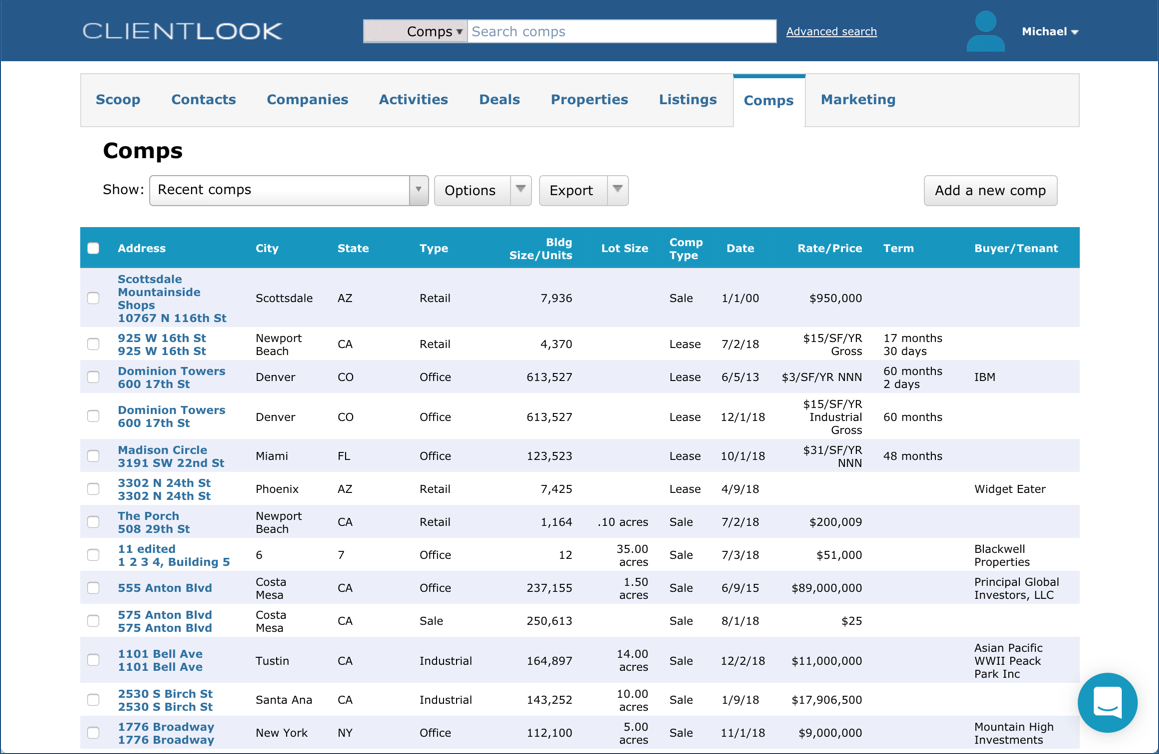Image resolution: width=1159 pixels, height=754 pixels.
Task: Click the user avatar icon
Action: [986, 31]
